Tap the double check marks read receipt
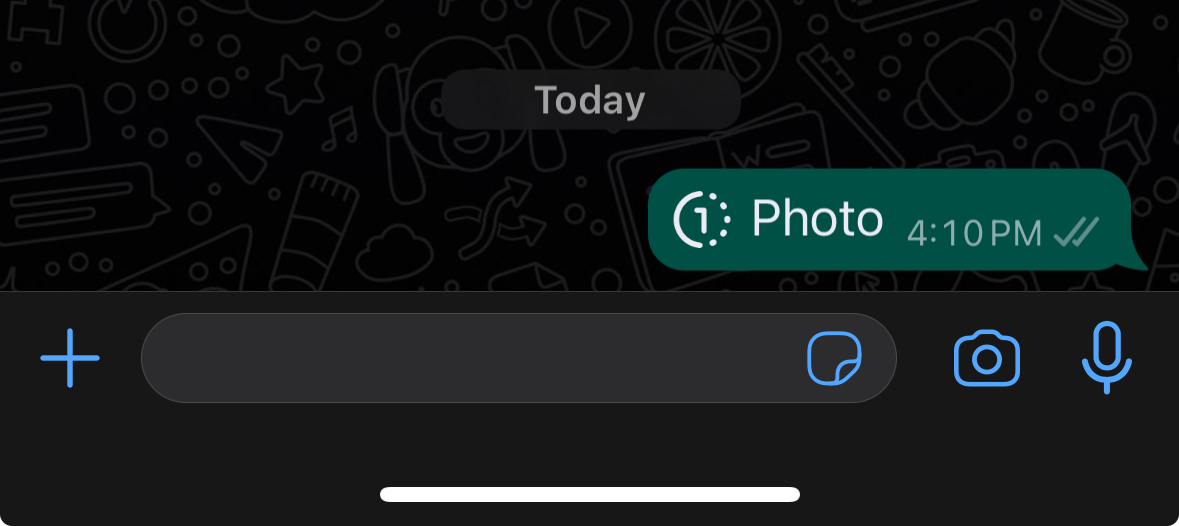This screenshot has width=1179, height=526. (1077, 231)
